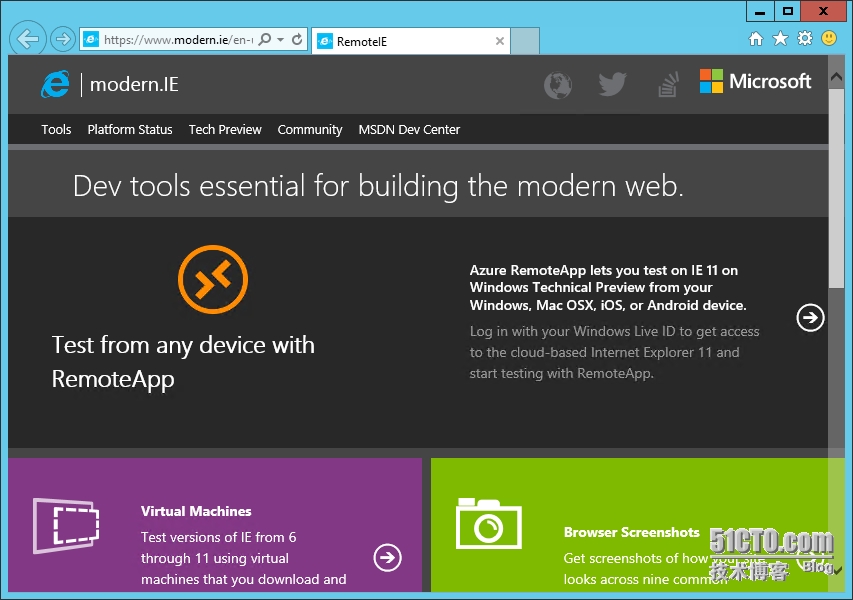This screenshot has width=853, height=600.
Task: Click the Virtual Machines tile arrow button
Action: [x=387, y=558]
